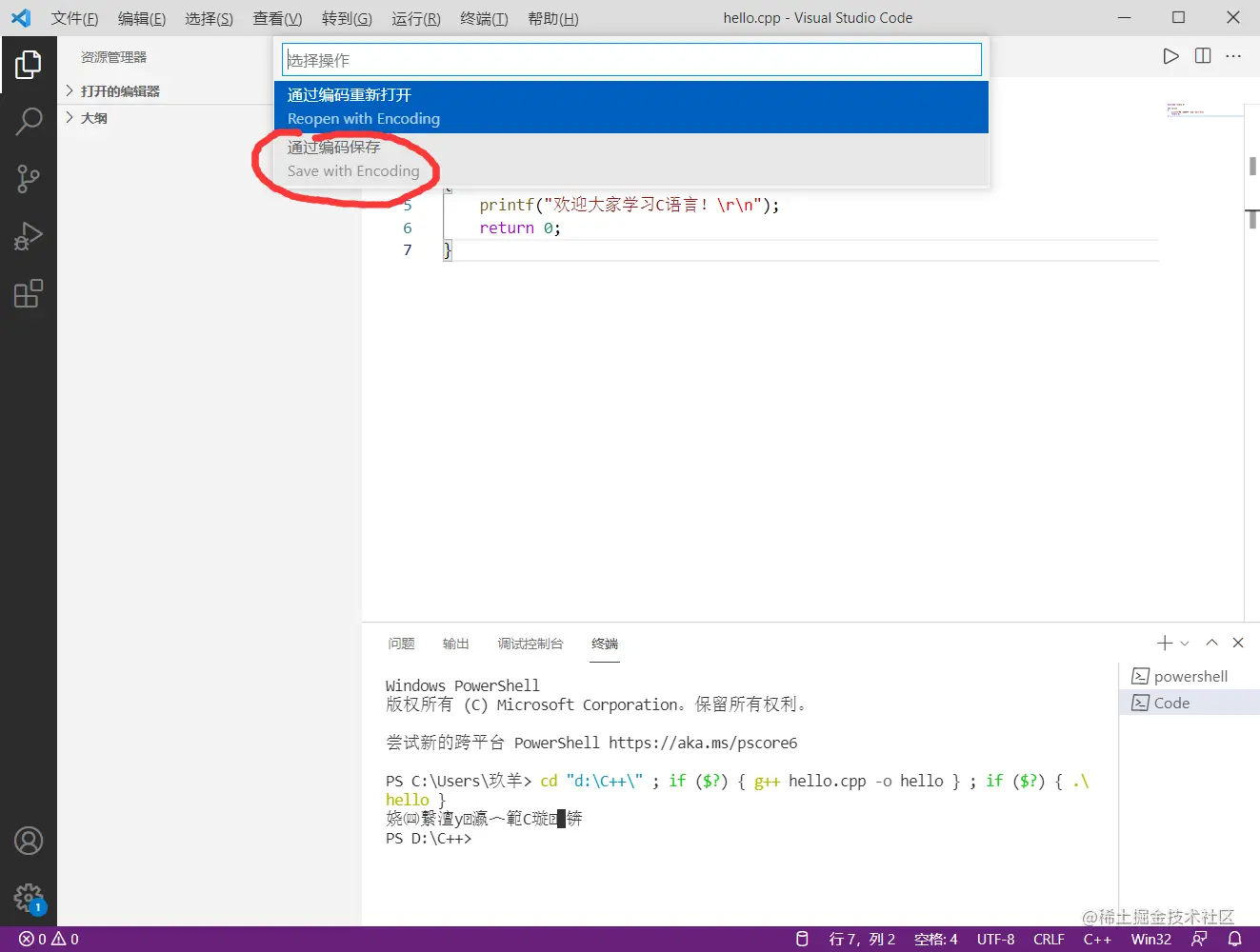Screen dimensions: 1260x952
Task: Open the 选择(S) menu
Action: tap(209, 18)
